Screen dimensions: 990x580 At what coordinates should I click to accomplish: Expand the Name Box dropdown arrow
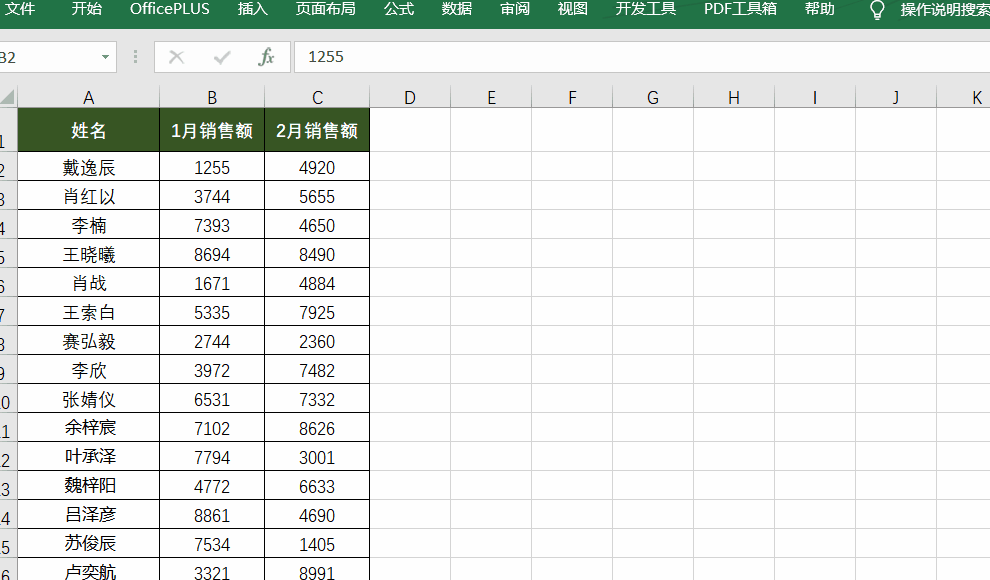(x=105, y=57)
